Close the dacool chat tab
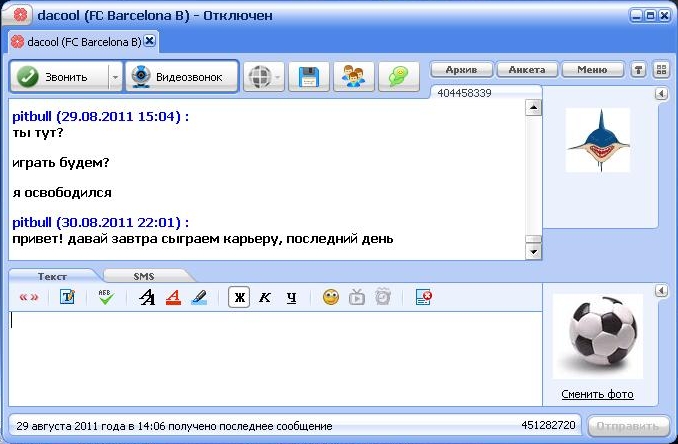678x444 pixels. click(x=149, y=41)
